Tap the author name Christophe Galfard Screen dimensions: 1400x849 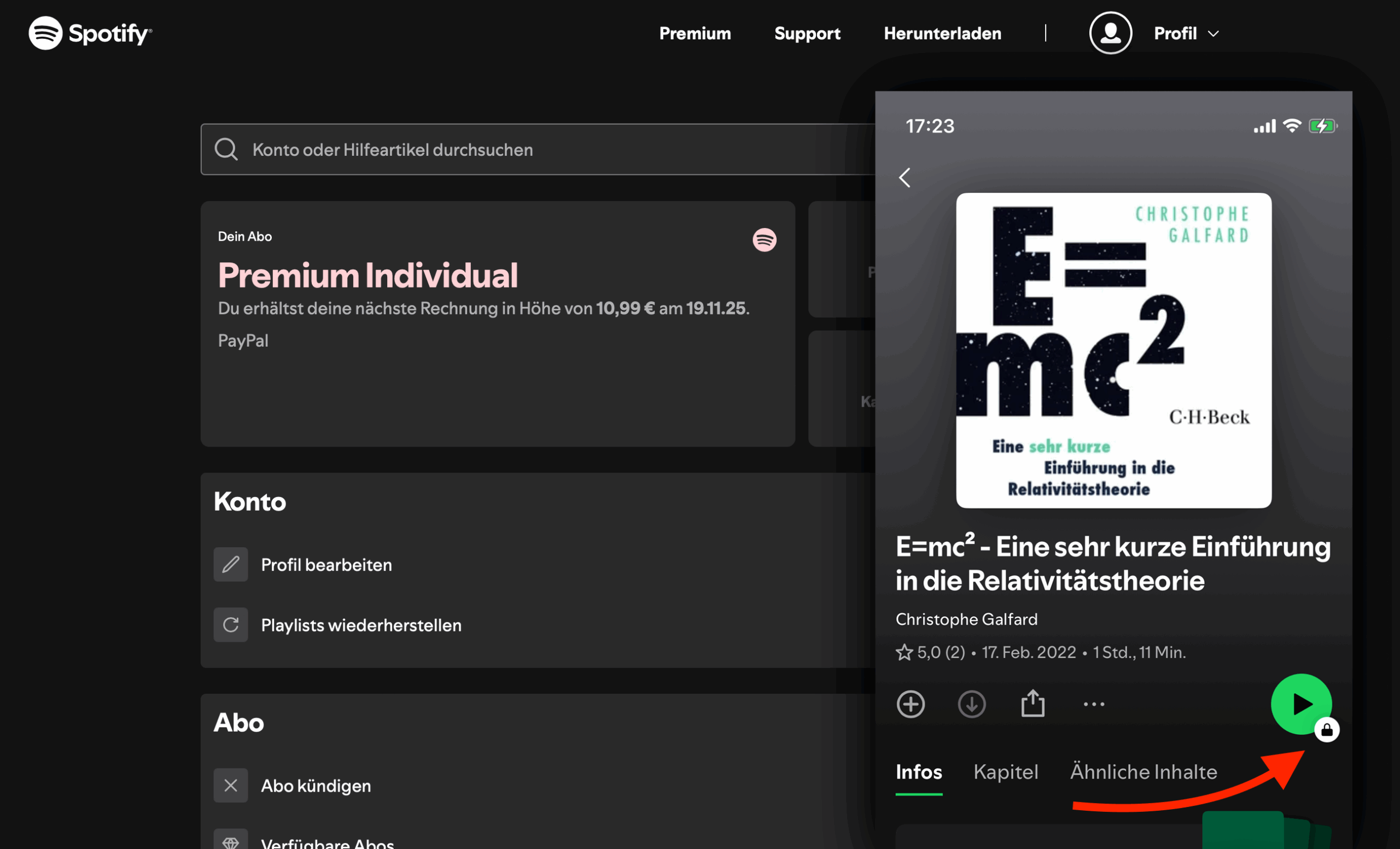[966, 619]
